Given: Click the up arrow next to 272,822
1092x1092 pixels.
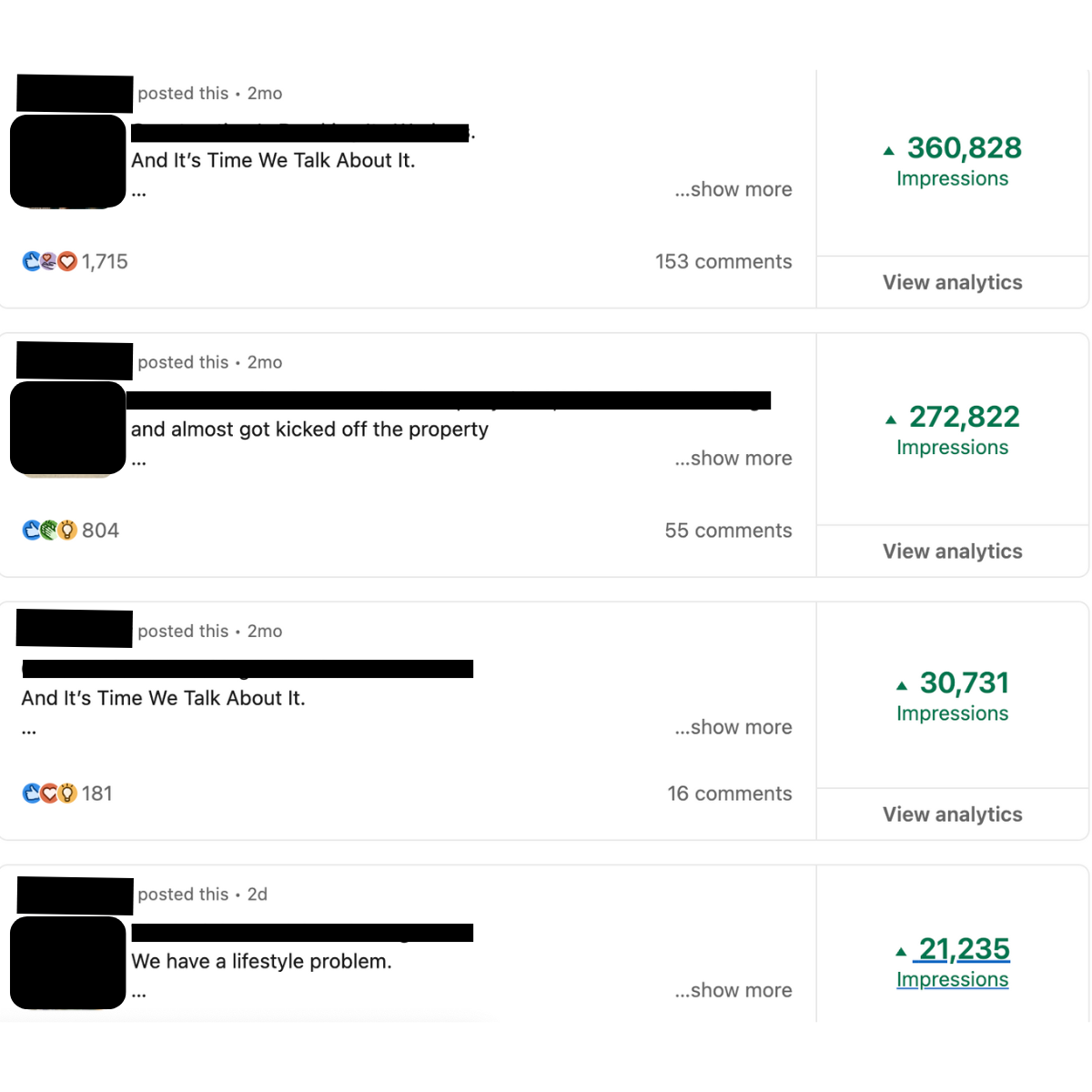Looking at the screenshot, I should (x=891, y=420).
